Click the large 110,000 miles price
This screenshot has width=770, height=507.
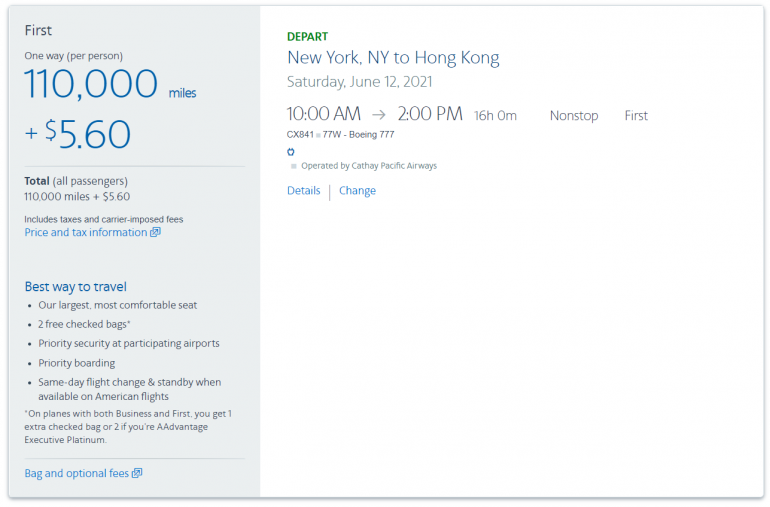click(91, 86)
